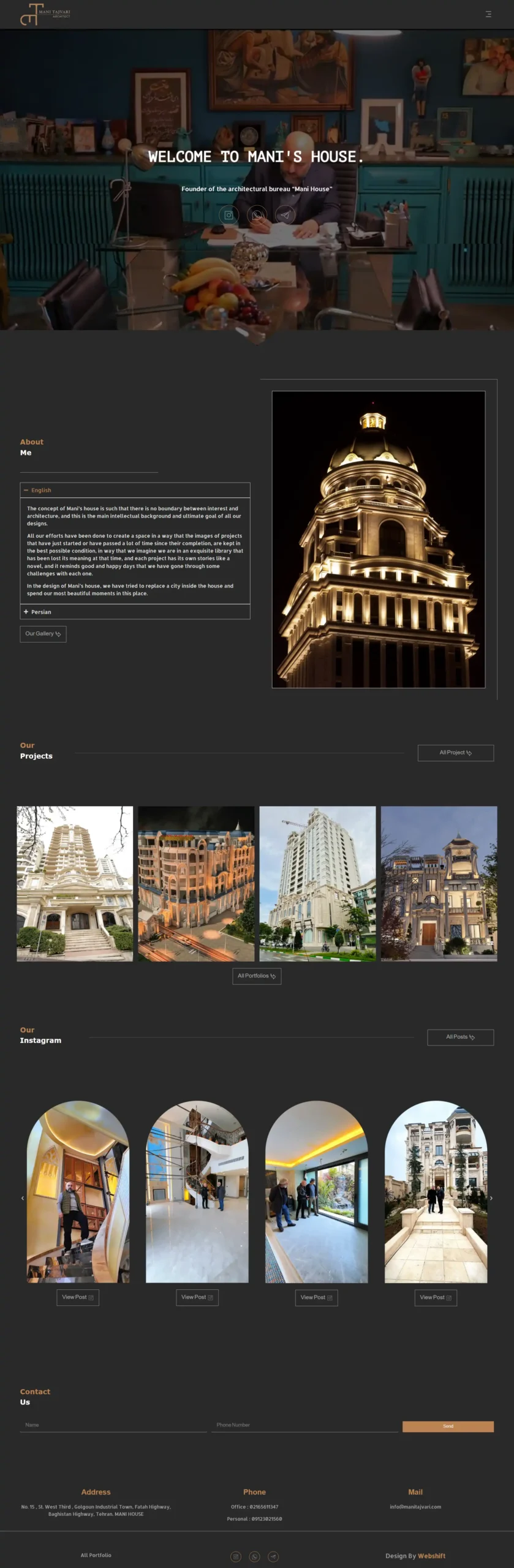Click the Mani Tajvari logo
514x1568 pixels.
45,14
